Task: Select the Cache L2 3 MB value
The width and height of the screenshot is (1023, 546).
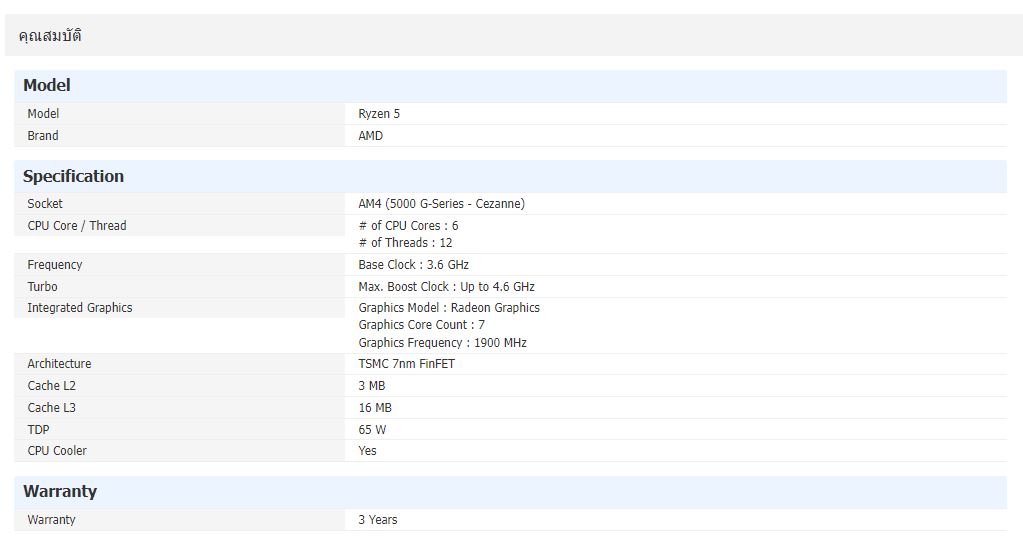Action: coord(371,386)
